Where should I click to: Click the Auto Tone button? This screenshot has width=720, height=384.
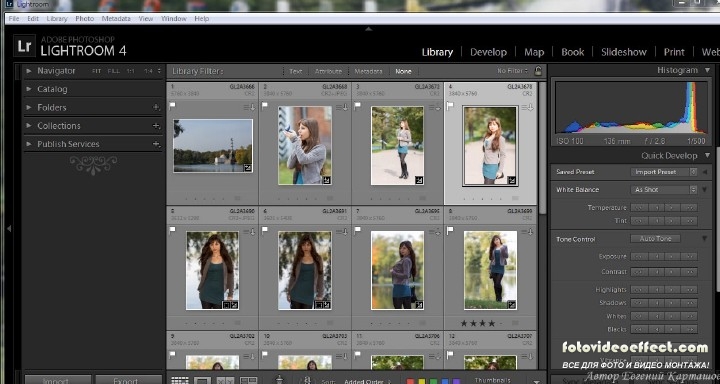[x=655, y=239]
